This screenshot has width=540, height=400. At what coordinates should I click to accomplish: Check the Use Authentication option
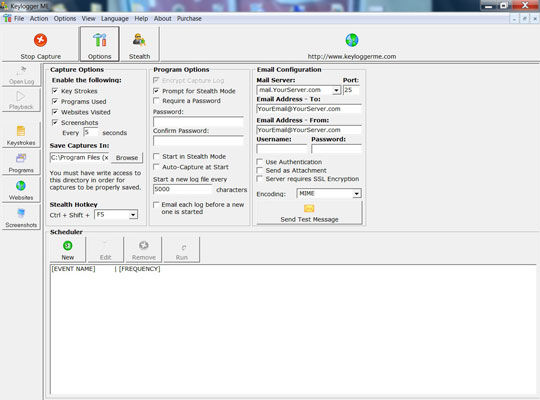pyautogui.click(x=260, y=162)
